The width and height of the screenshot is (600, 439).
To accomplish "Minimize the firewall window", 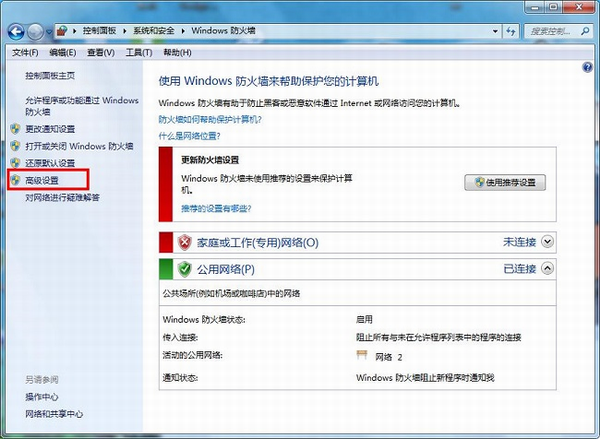I will [534, 7].
